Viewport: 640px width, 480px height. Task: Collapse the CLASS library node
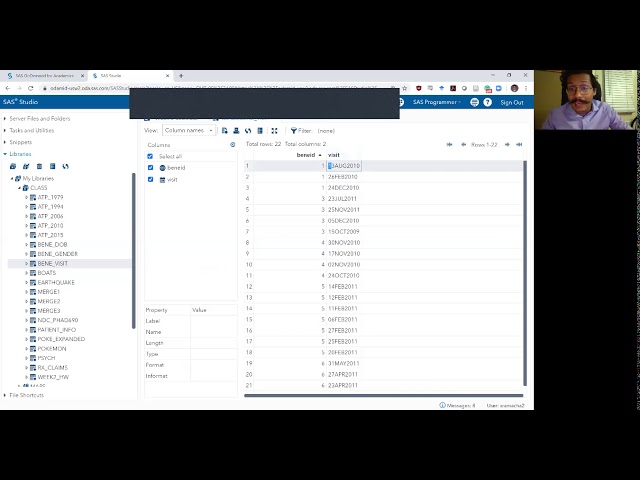point(19,188)
